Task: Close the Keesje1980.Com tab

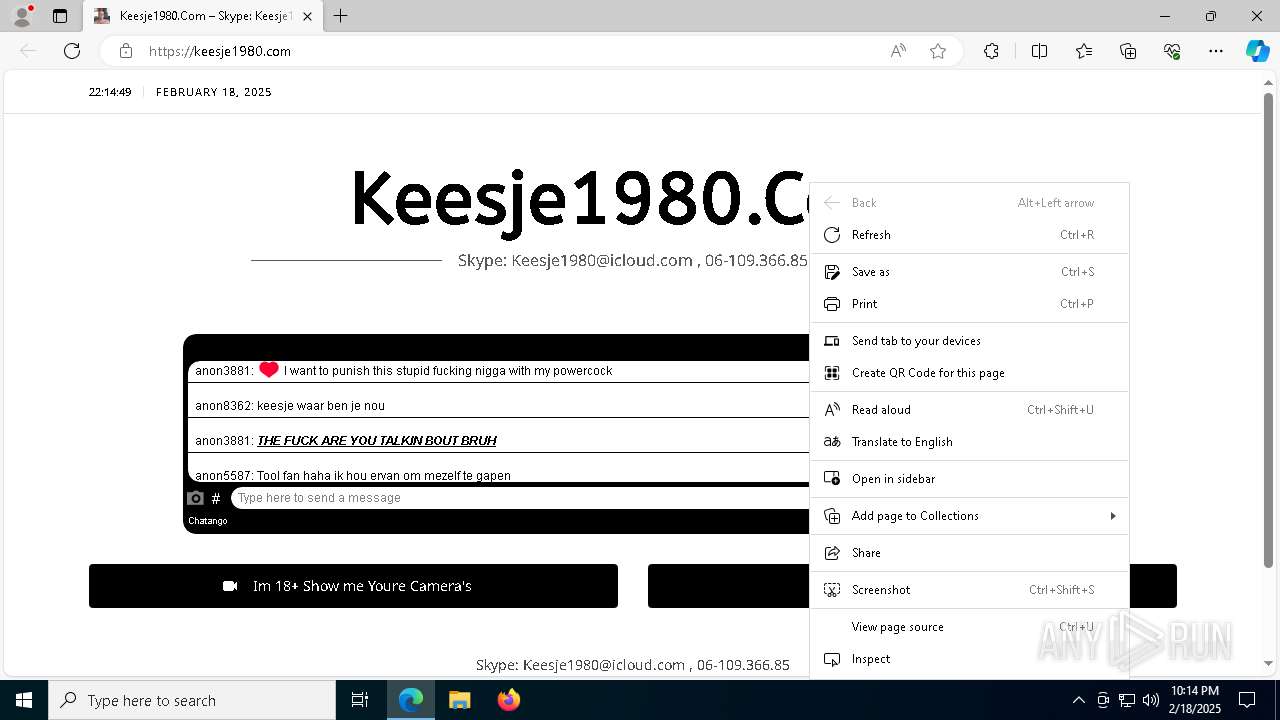Action: click(x=307, y=16)
